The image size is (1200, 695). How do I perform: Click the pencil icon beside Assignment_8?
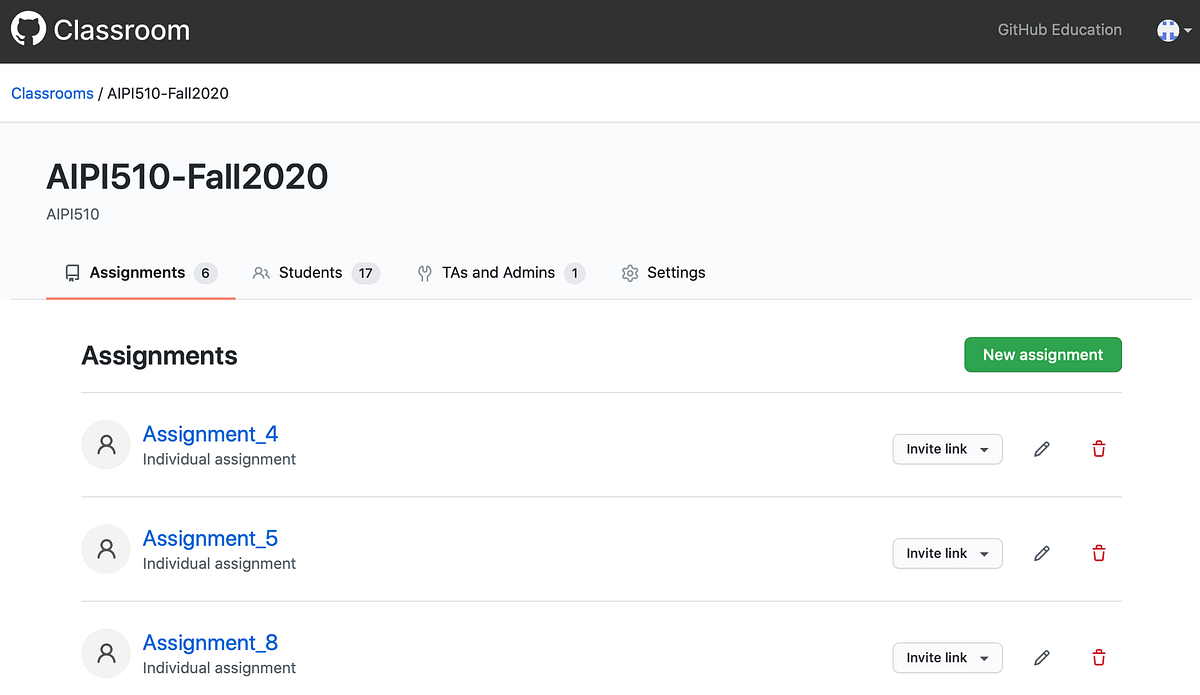click(1041, 657)
